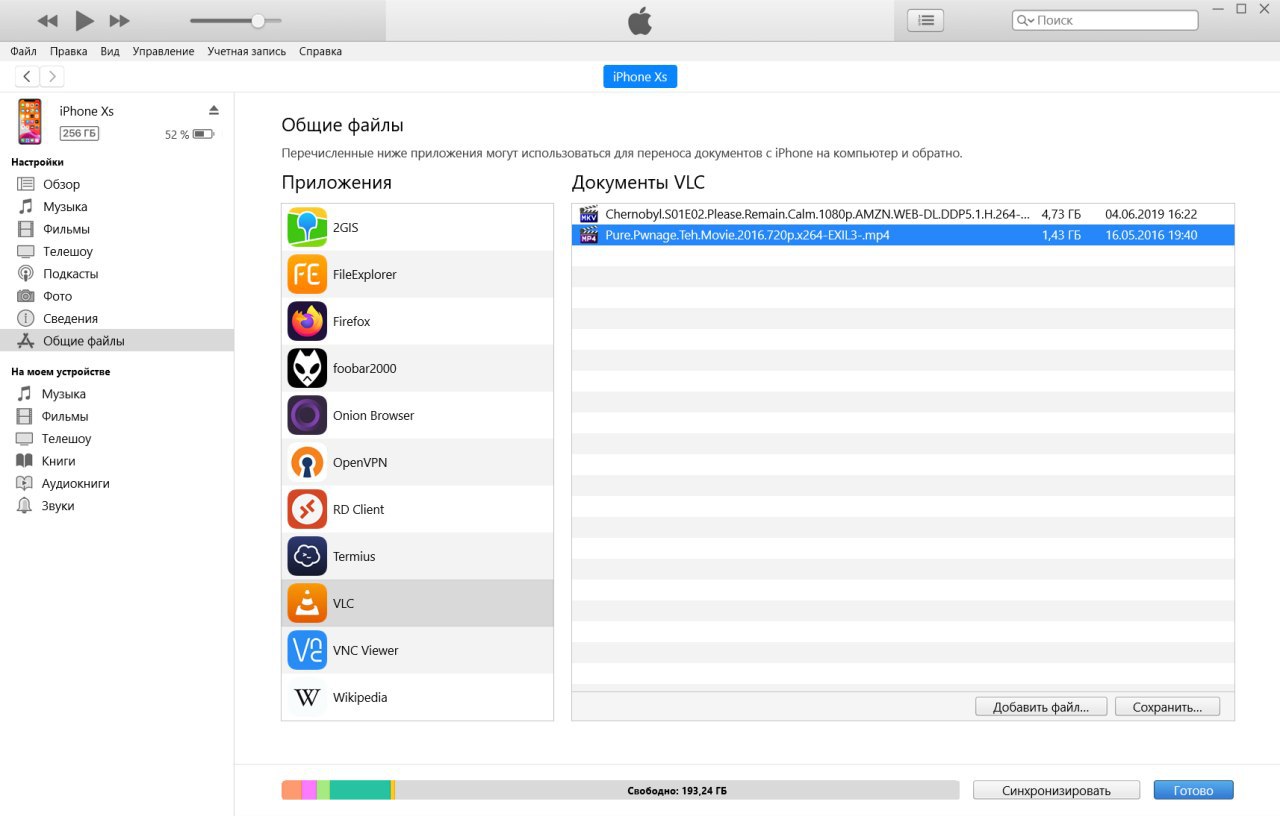The height and width of the screenshot is (816, 1280).
Task: Open the Правка menu
Action: point(69,51)
